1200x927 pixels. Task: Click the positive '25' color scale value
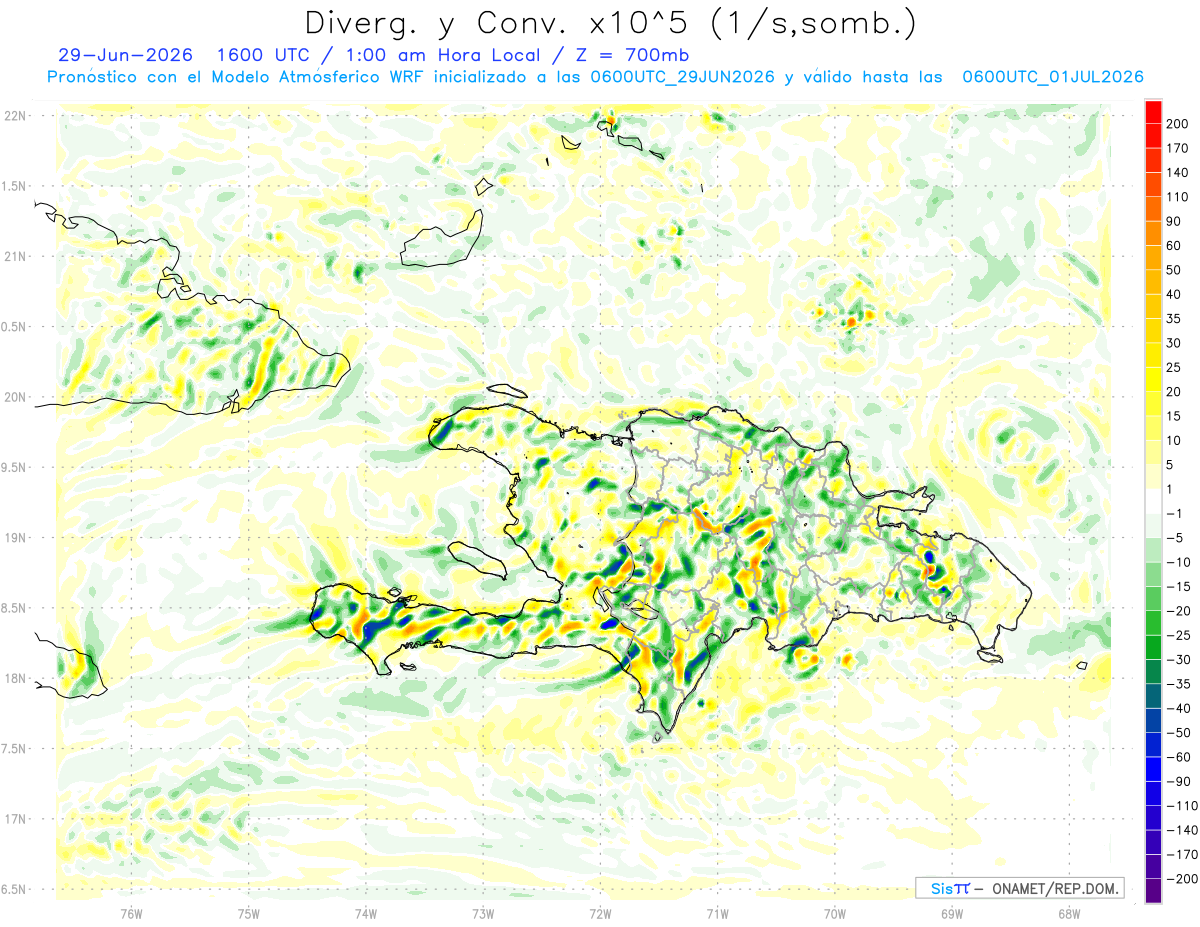pos(1173,367)
